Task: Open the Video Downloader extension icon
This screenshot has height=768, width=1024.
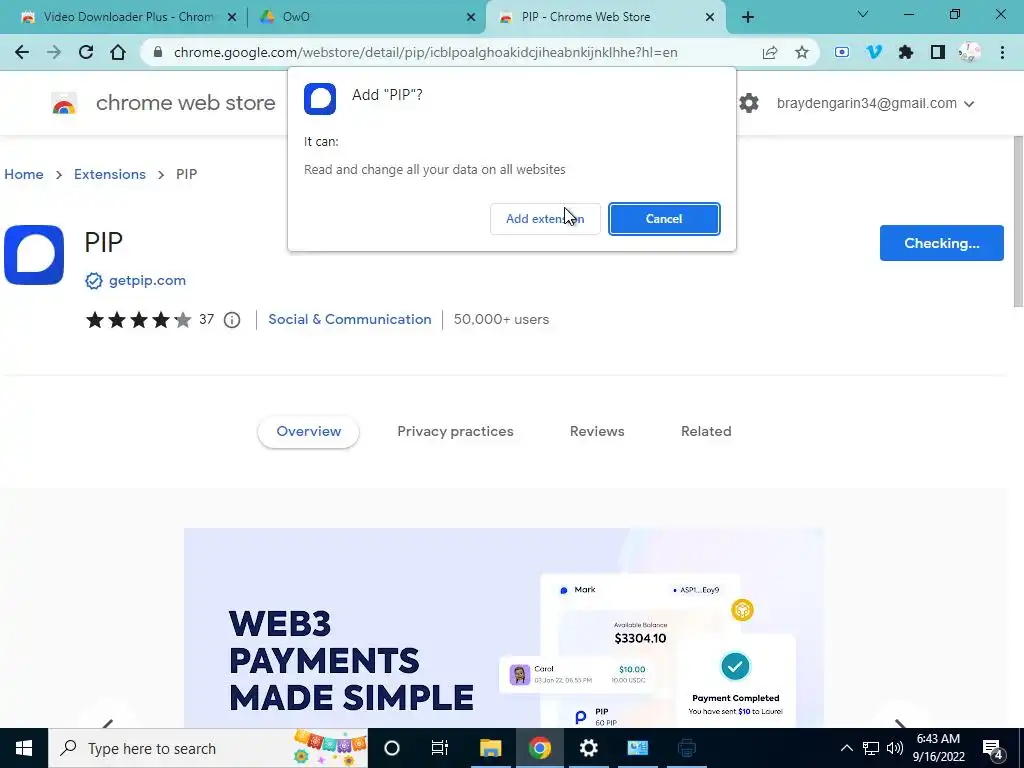Action: tap(842, 52)
